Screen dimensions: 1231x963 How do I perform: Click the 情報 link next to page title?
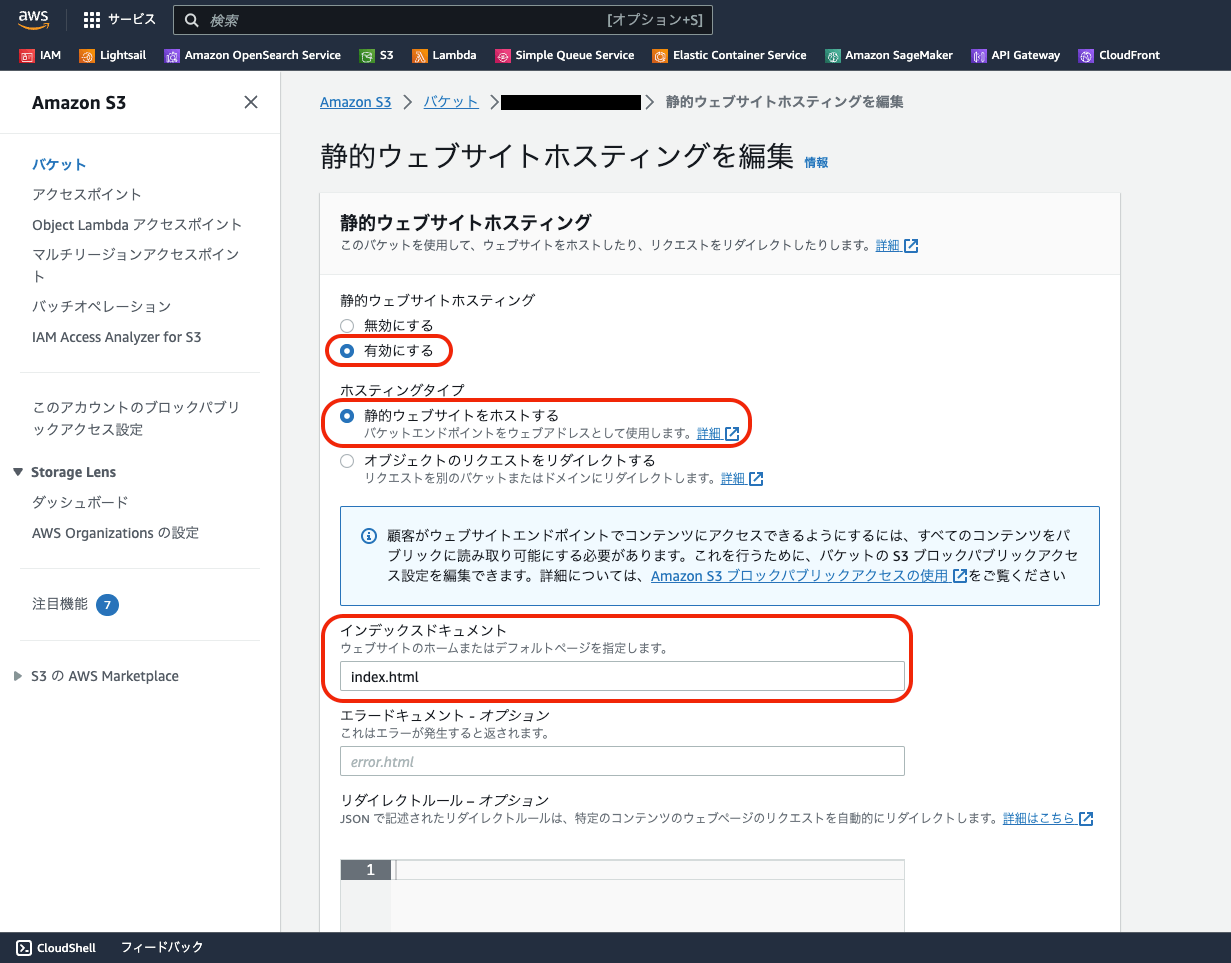tap(816, 162)
